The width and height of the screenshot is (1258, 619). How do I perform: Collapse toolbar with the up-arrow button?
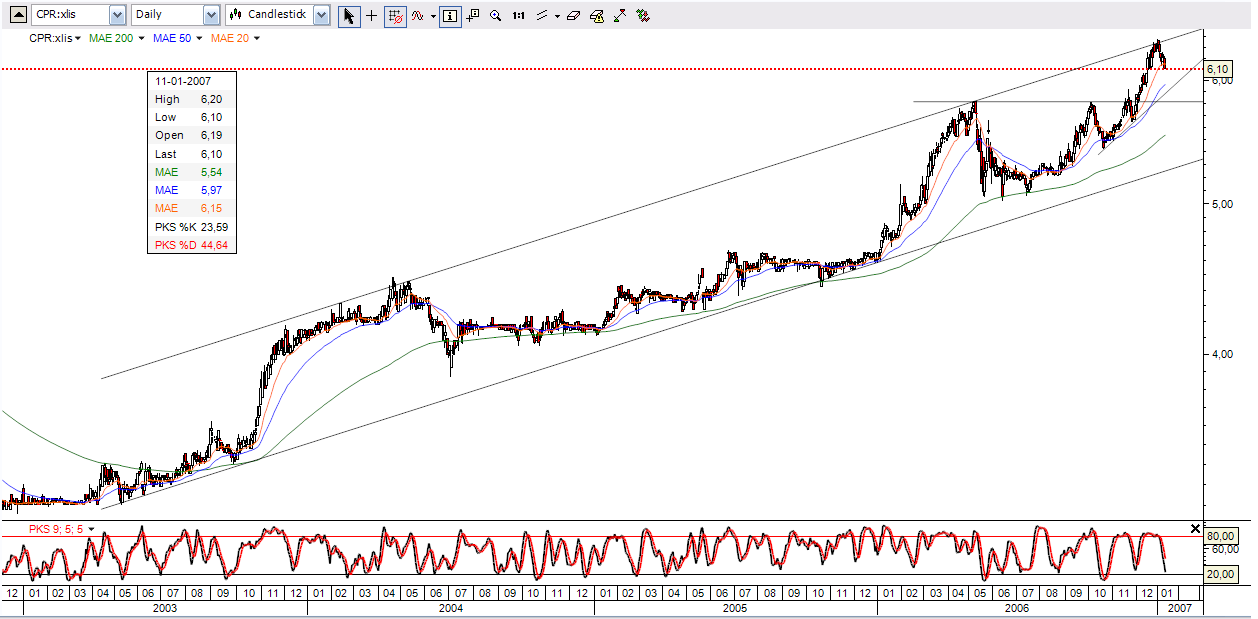18,15
